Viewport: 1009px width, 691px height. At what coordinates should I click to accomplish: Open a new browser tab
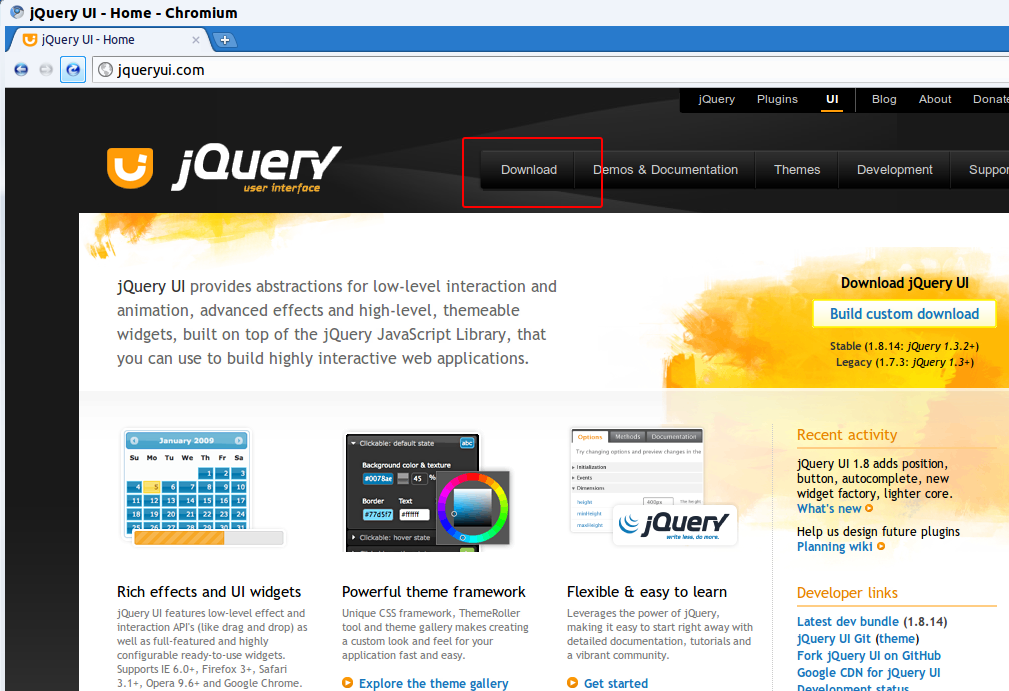click(225, 40)
